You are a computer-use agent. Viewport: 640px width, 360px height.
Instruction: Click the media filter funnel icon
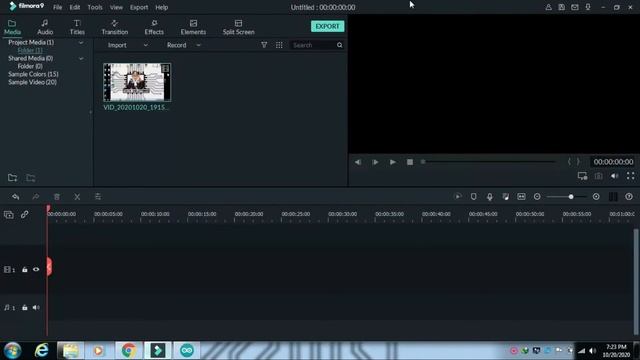click(264, 45)
